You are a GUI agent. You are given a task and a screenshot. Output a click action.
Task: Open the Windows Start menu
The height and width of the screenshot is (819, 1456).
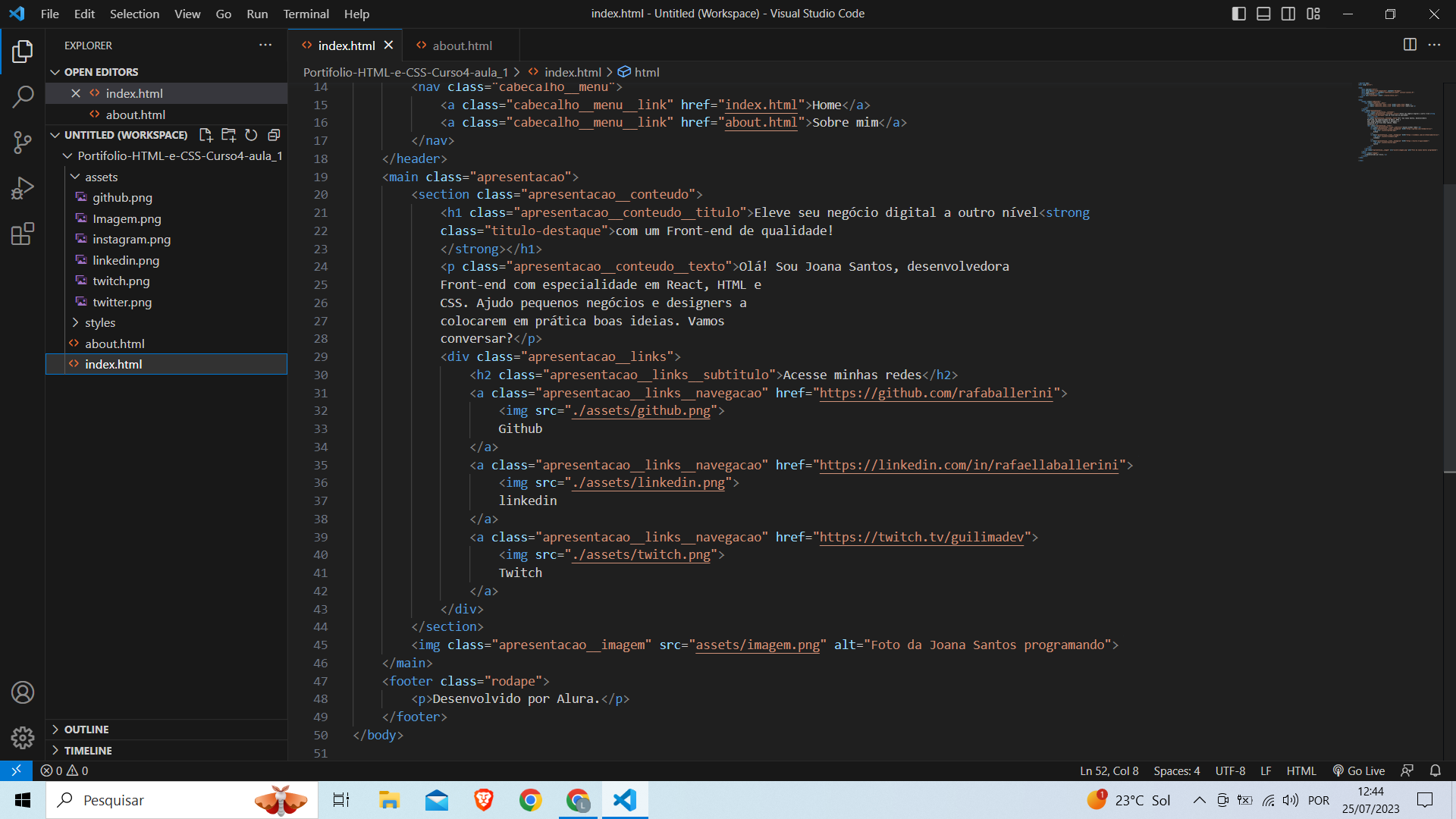click(x=23, y=800)
